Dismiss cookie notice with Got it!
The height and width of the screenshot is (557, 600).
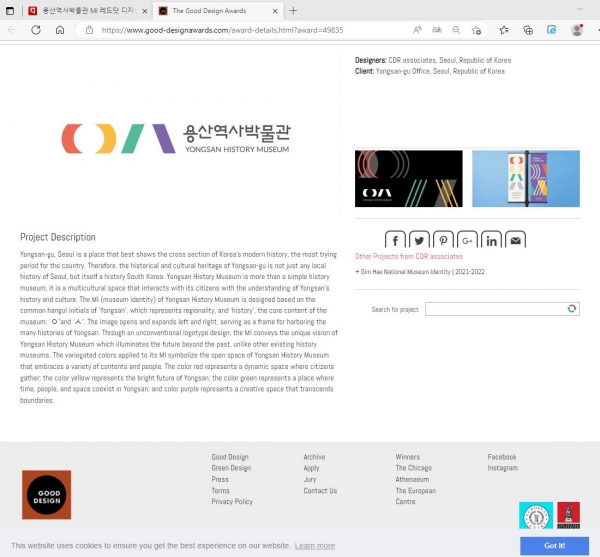pyautogui.click(x=554, y=546)
